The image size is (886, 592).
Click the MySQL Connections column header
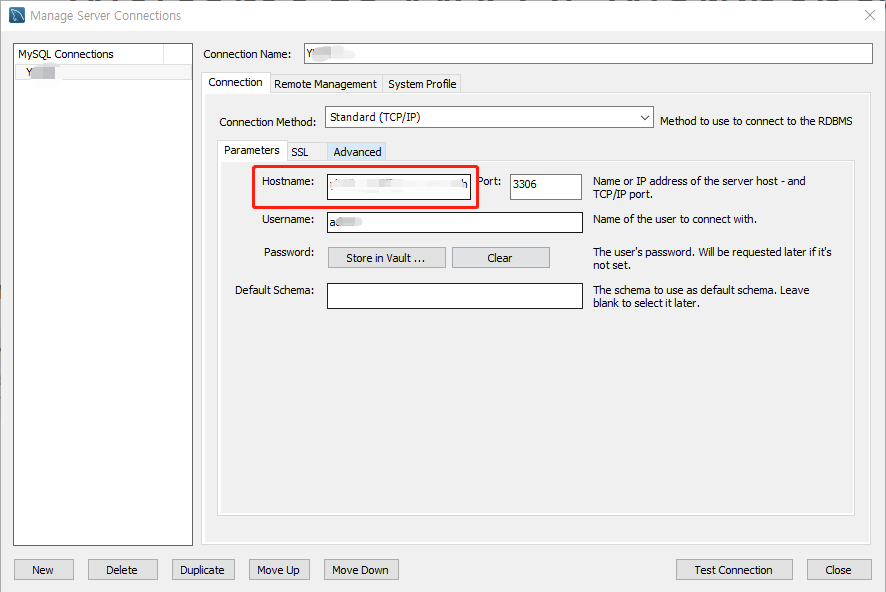[x=89, y=54]
